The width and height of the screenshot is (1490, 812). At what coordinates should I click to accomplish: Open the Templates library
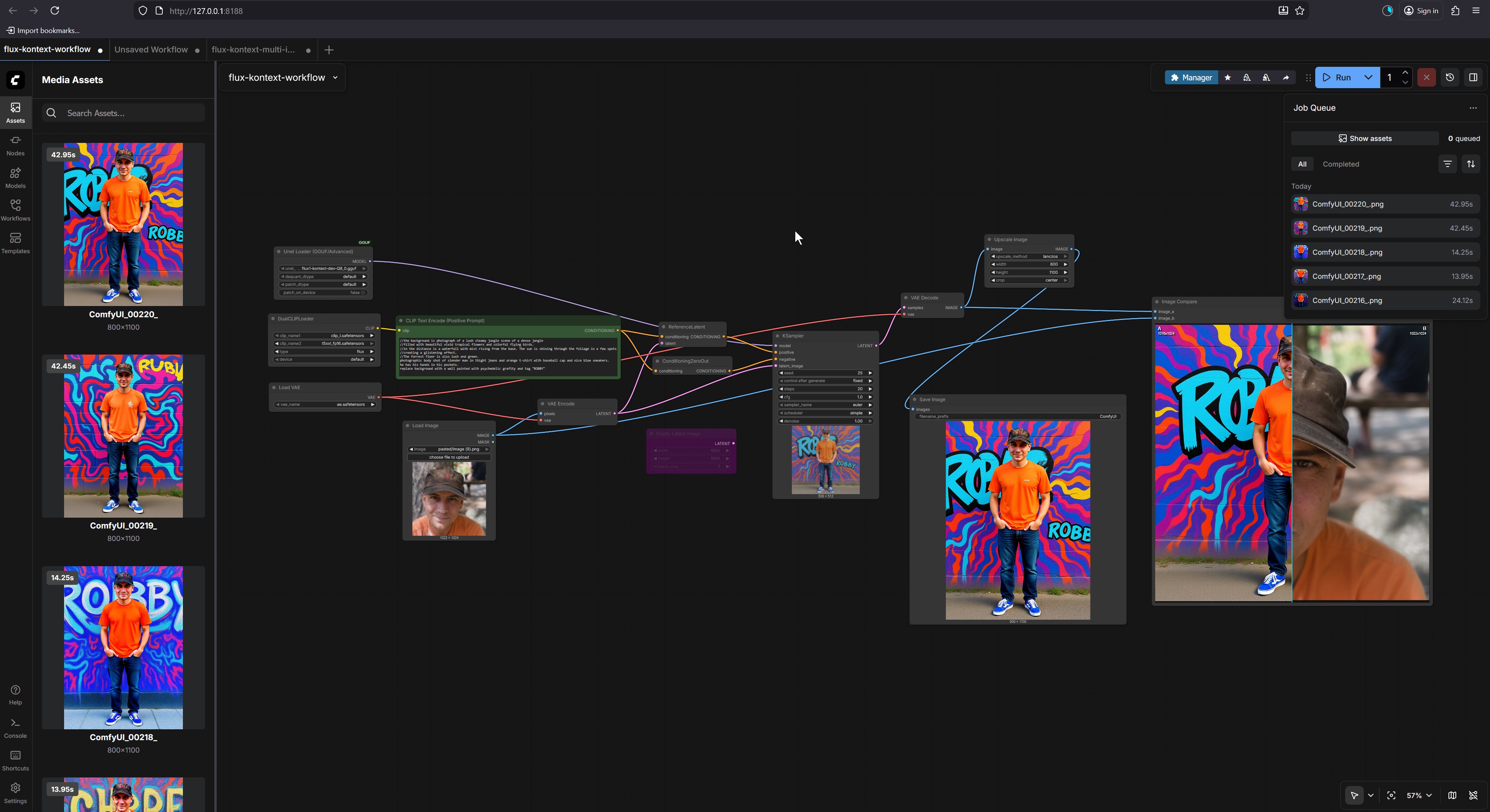click(x=15, y=242)
